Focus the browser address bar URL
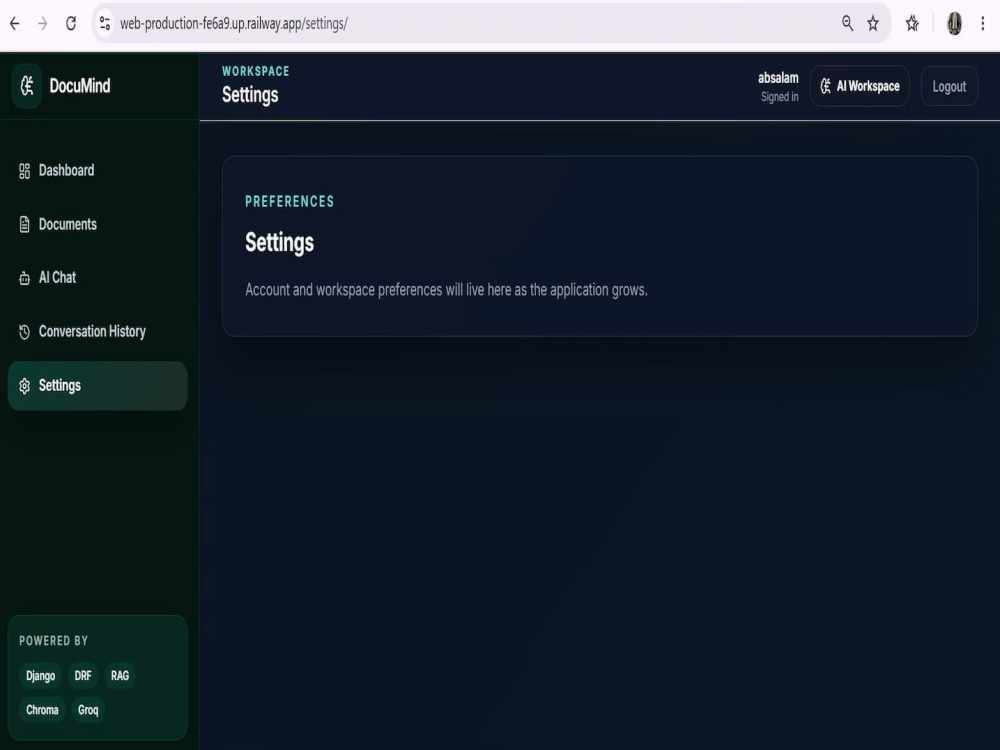 coord(233,24)
